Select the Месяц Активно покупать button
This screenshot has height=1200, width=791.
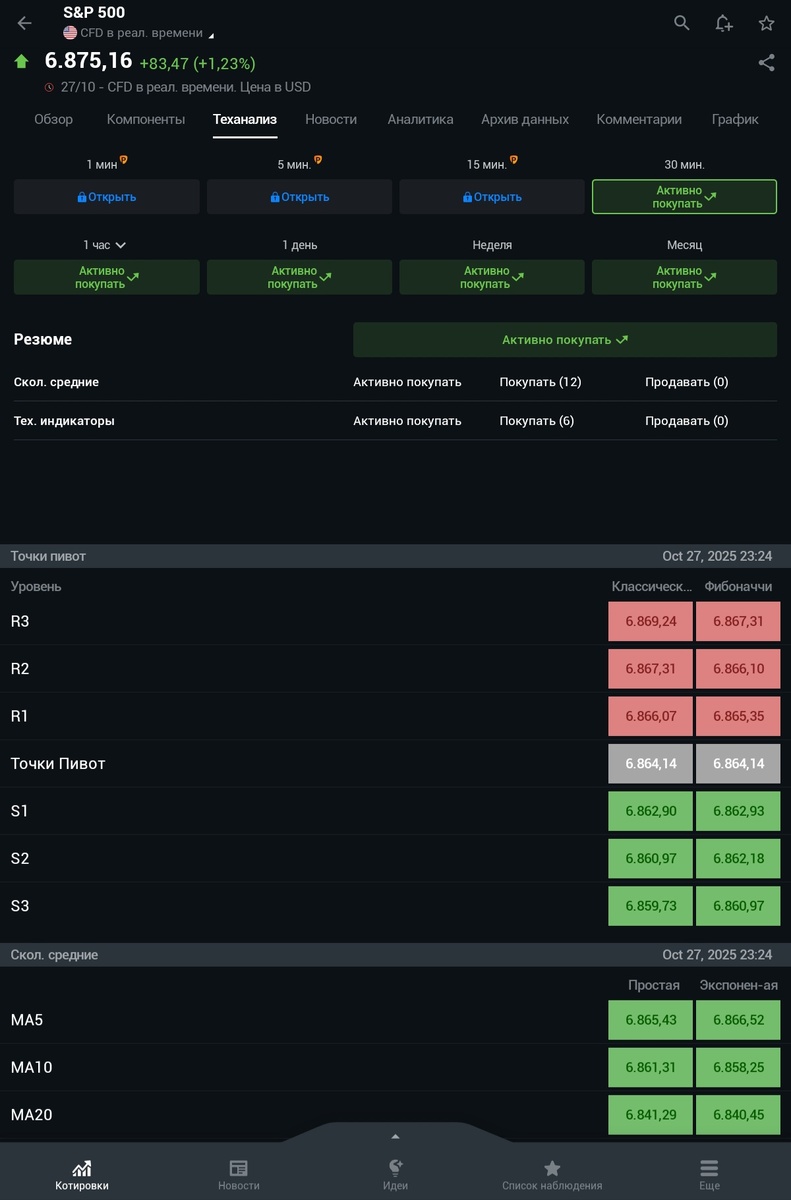pyautogui.click(x=685, y=277)
